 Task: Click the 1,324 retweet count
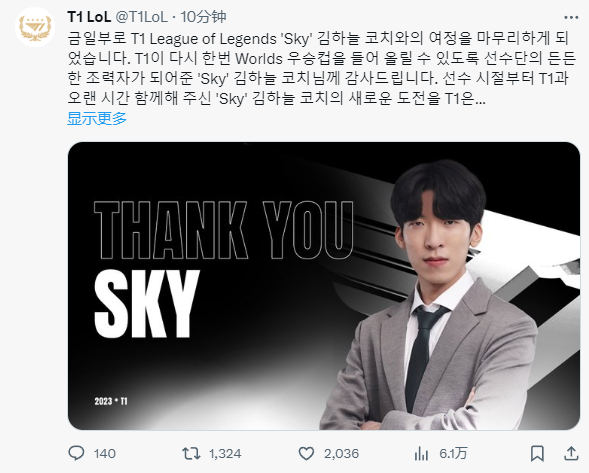tap(225, 453)
